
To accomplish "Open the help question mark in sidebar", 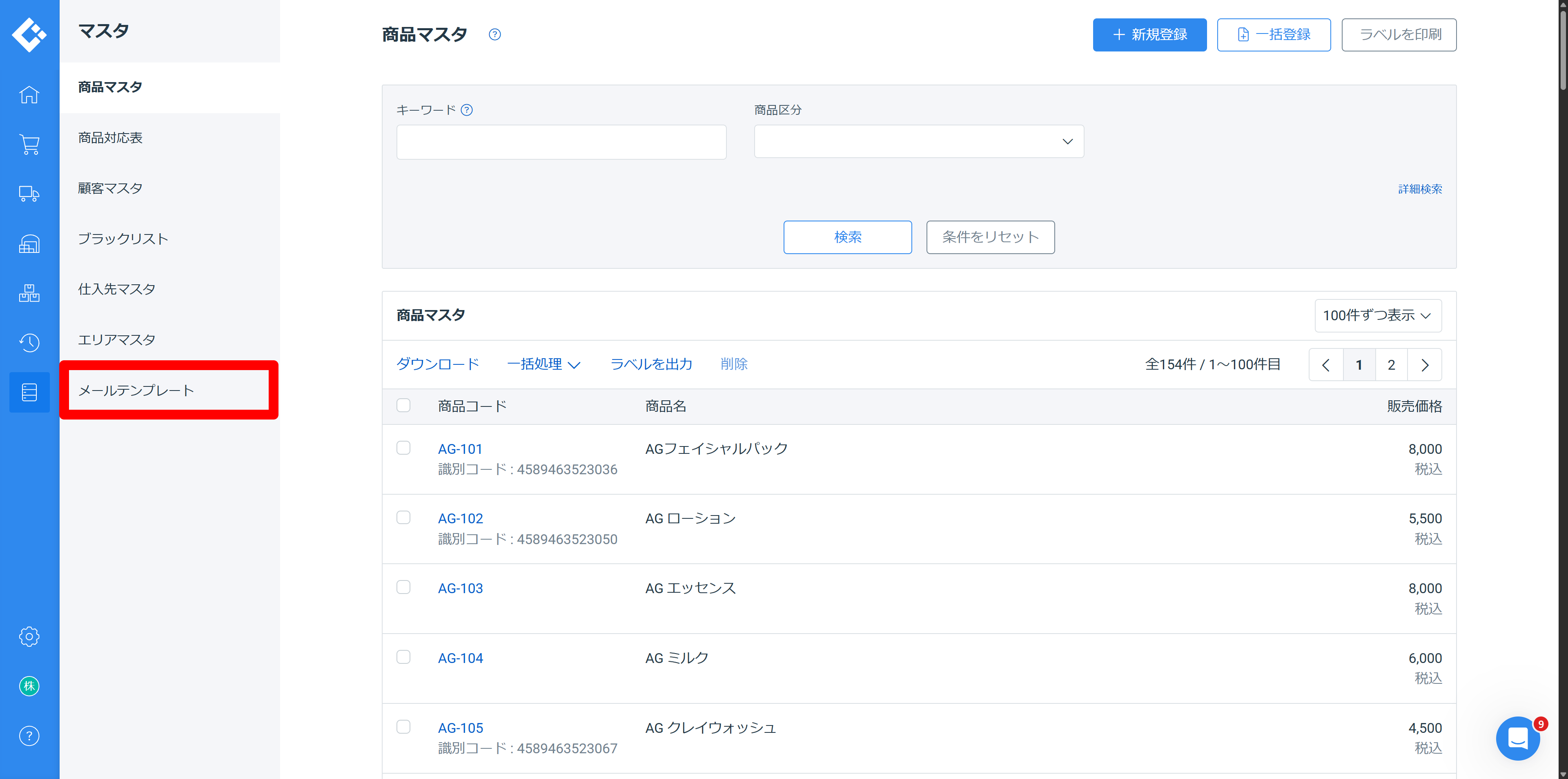I will (x=29, y=736).
